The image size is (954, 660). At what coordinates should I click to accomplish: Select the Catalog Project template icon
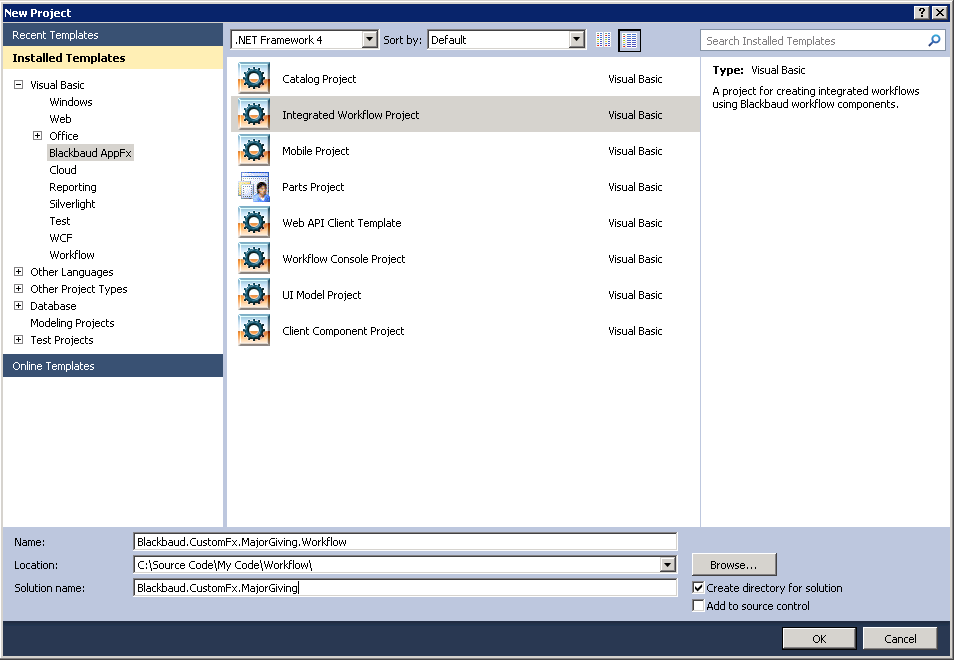[x=253, y=78]
